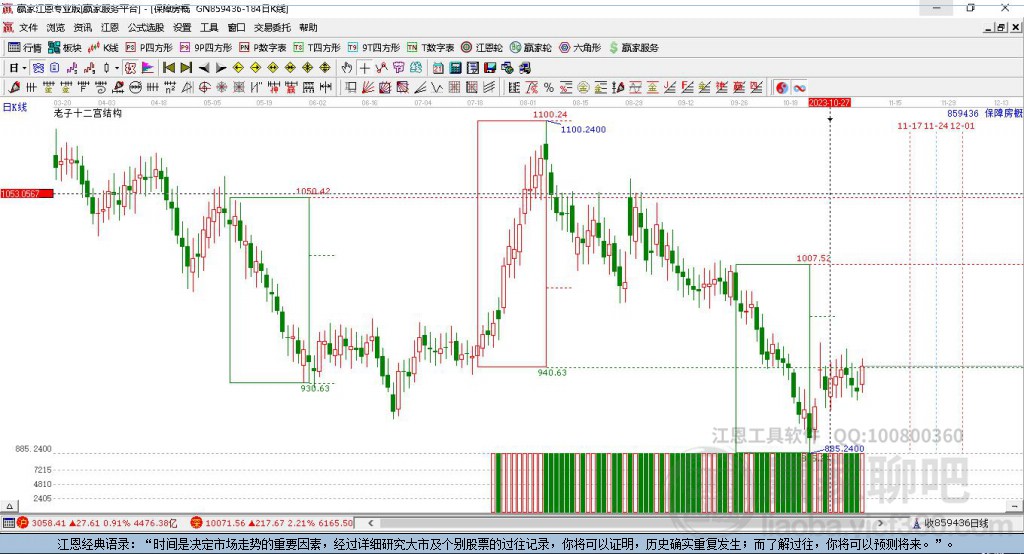Open the 行情 market quotes view
1024x554 pixels.
point(25,47)
